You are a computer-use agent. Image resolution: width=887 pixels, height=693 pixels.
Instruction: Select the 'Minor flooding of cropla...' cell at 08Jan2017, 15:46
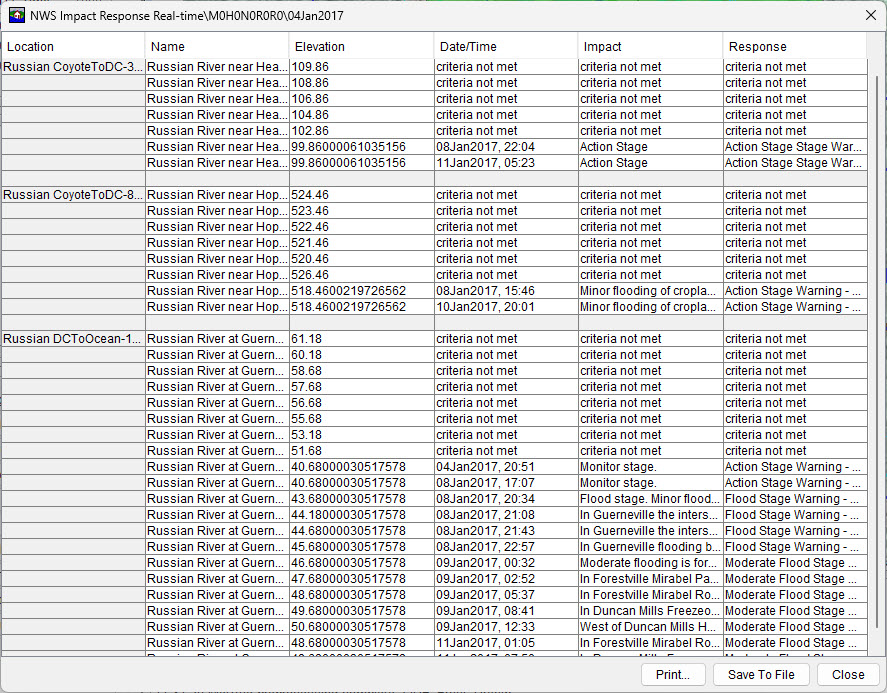coord(649,291)
